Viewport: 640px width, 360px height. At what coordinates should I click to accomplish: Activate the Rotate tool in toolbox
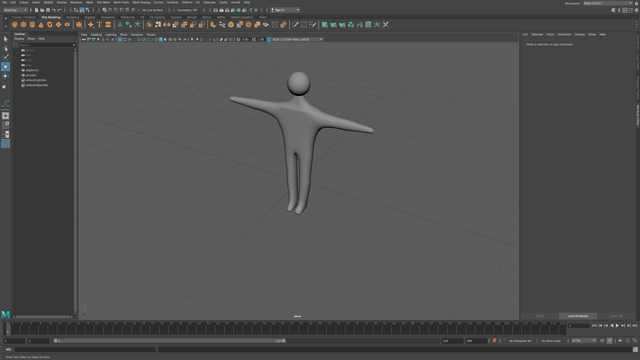(x=5, y=76)
